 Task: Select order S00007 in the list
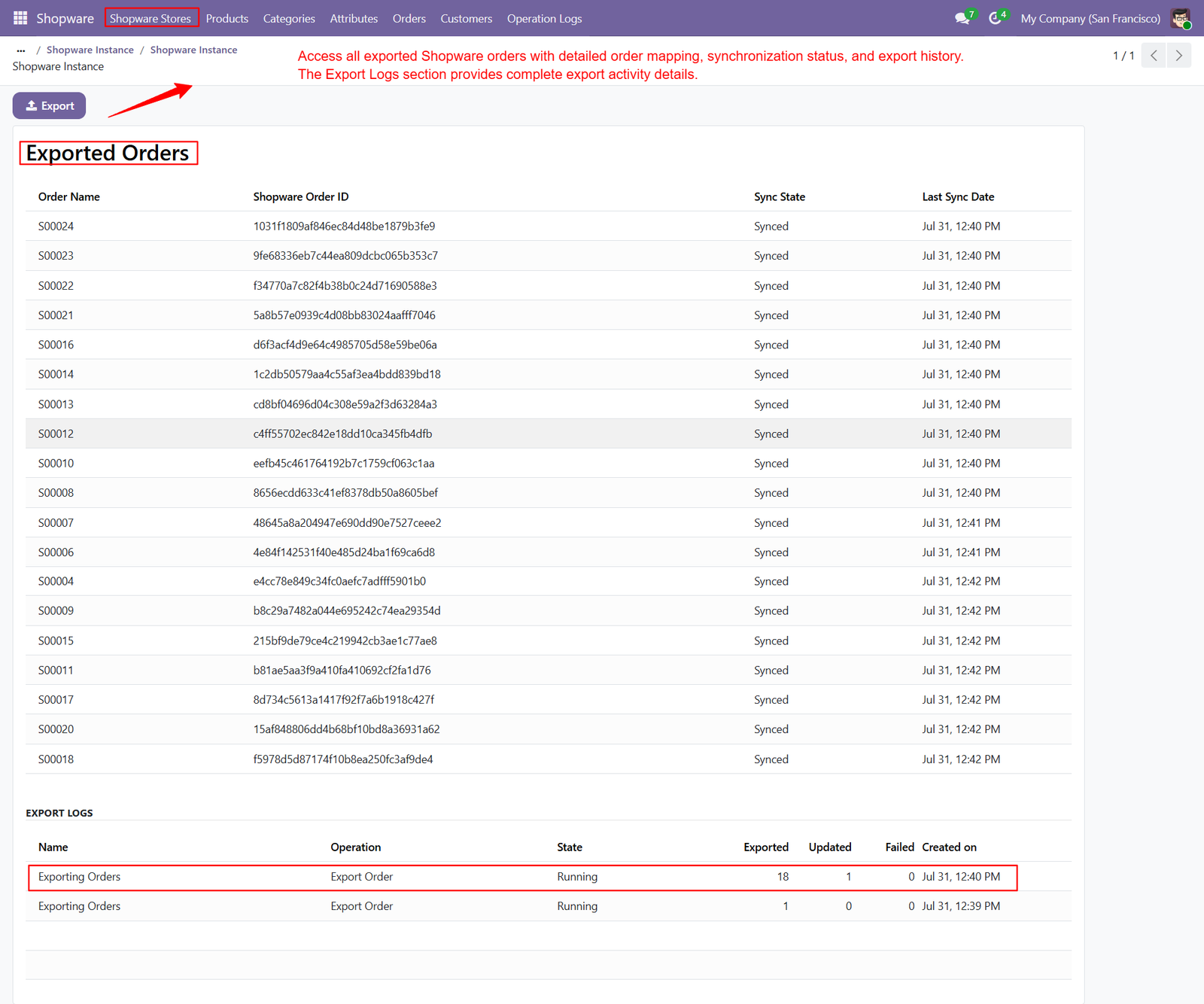click(549, 522)
